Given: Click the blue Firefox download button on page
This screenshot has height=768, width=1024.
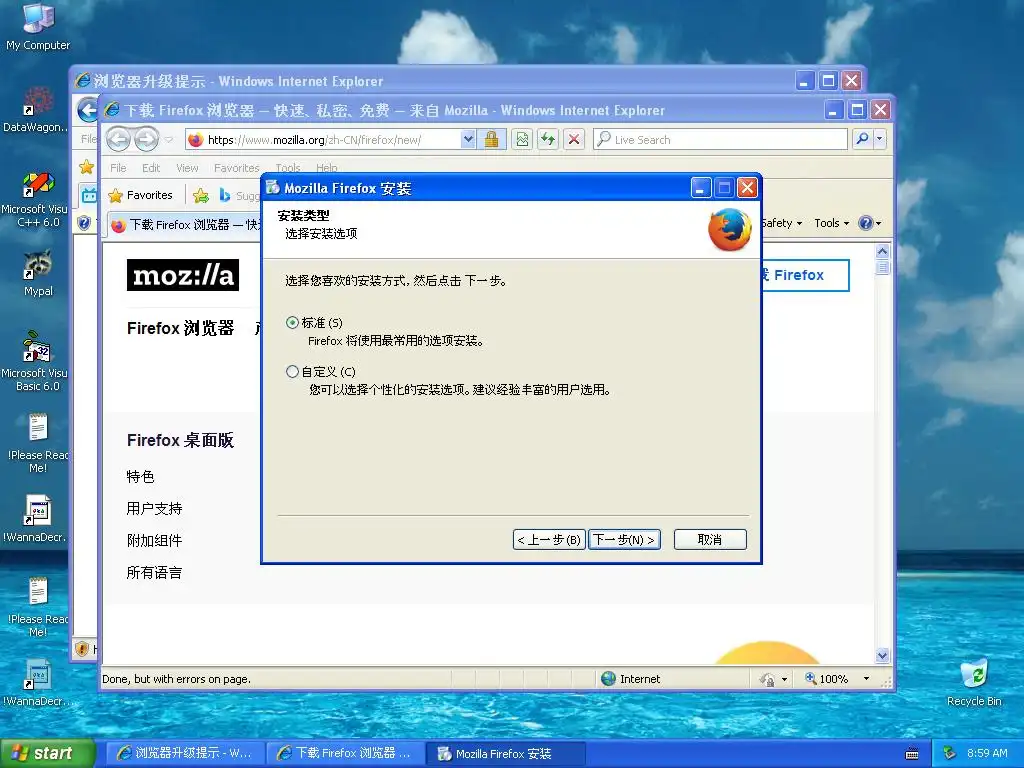Looking at the screenshot, I should [x=805, y=275].
